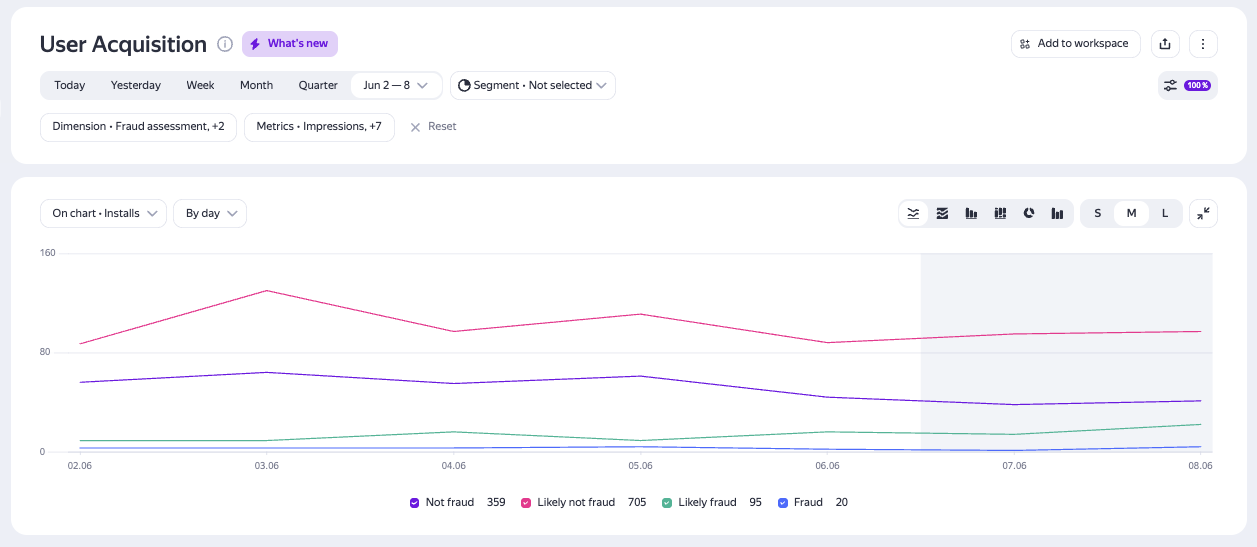The height and width of the screenshot is (547, 1257).
Task: Select the stacked area chart icon
Action: 942,213
